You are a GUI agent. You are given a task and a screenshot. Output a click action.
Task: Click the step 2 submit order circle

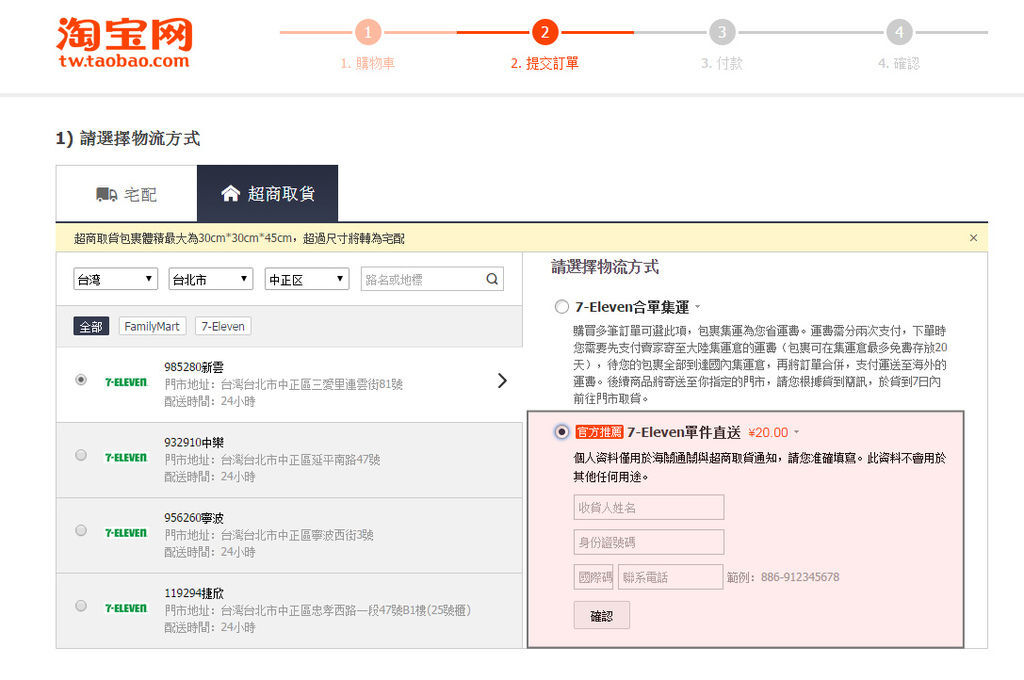click(545, 32)
